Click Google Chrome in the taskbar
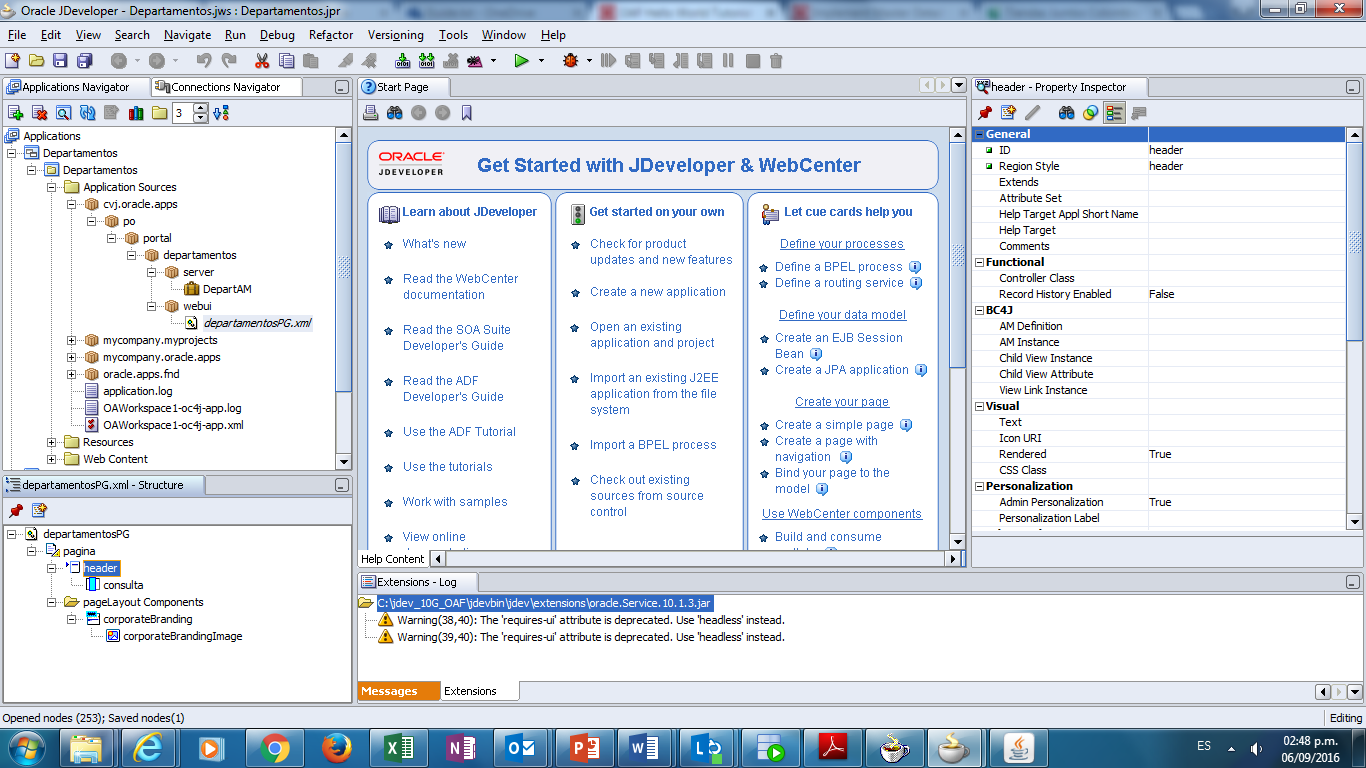This screenshot has height=768, width=1366. tap(275, 747)
